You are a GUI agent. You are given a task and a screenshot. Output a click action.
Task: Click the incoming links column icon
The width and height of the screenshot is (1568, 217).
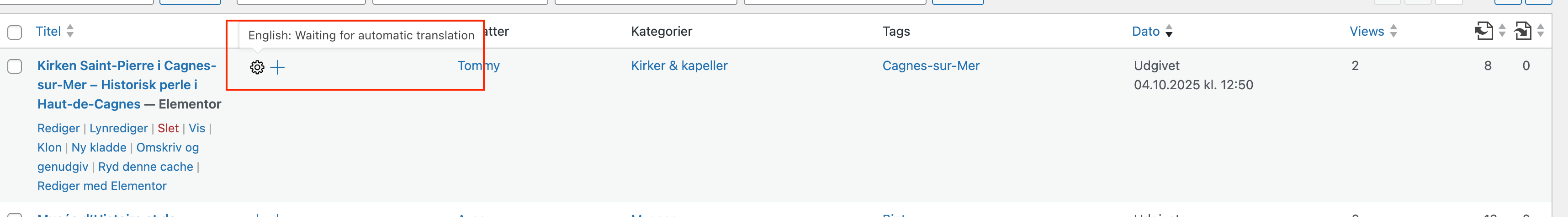click(1483, 31)
